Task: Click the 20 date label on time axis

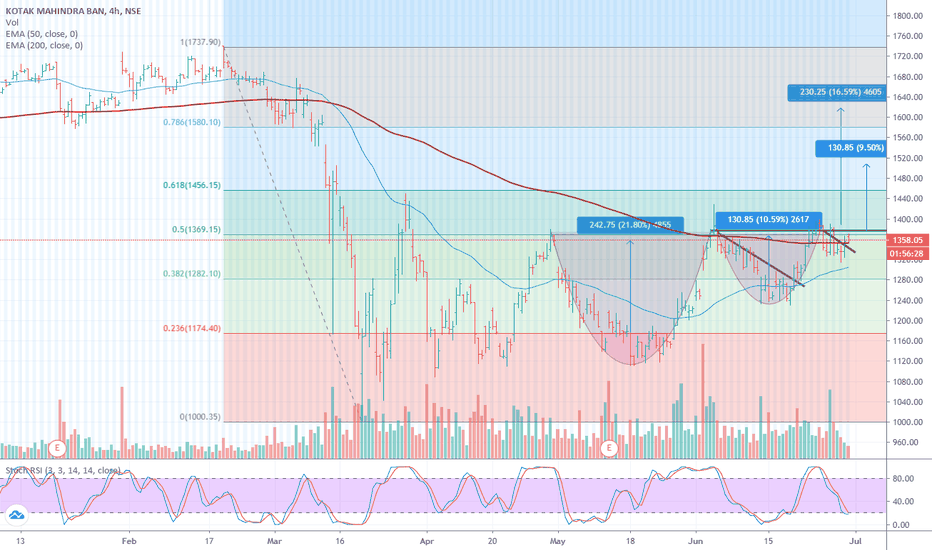Action: point(493,541)
